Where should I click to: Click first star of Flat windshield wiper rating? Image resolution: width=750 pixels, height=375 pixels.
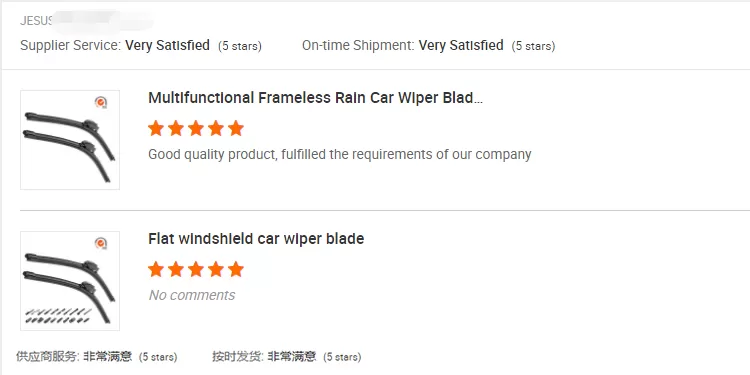156,269
